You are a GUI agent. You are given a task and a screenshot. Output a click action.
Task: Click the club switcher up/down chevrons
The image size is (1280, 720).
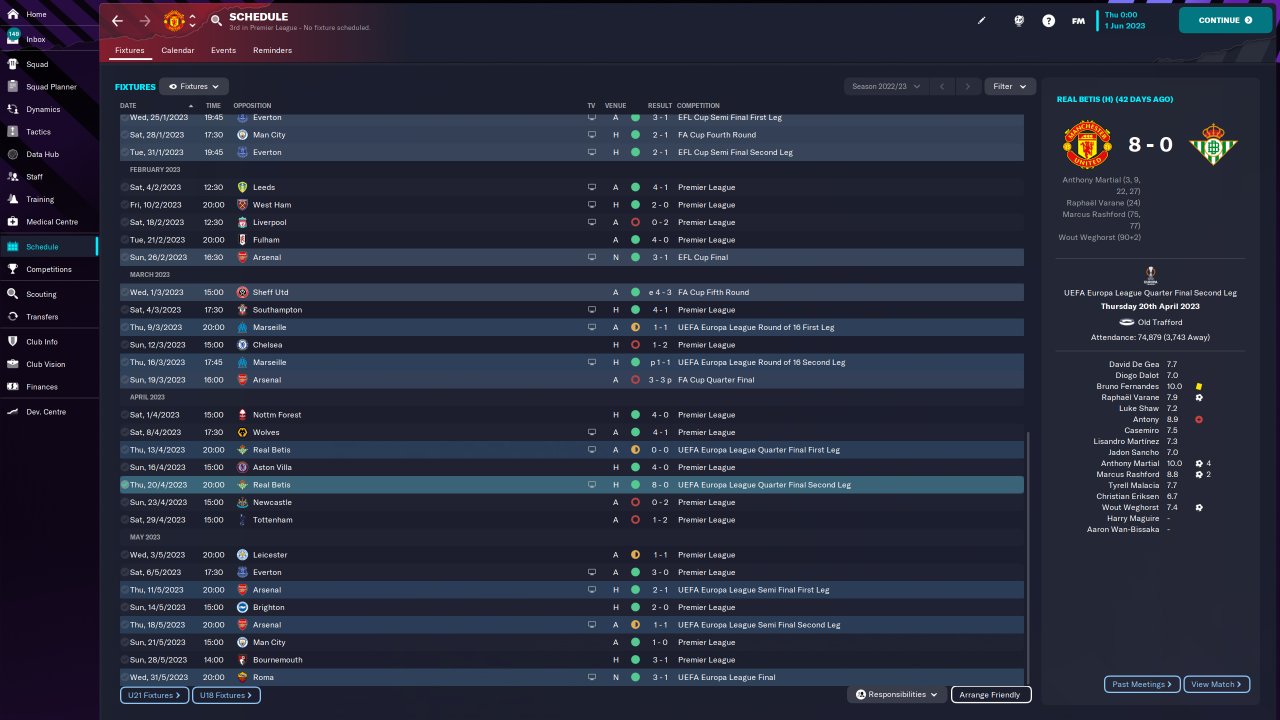pyautogui.click(x=192, y=21)
